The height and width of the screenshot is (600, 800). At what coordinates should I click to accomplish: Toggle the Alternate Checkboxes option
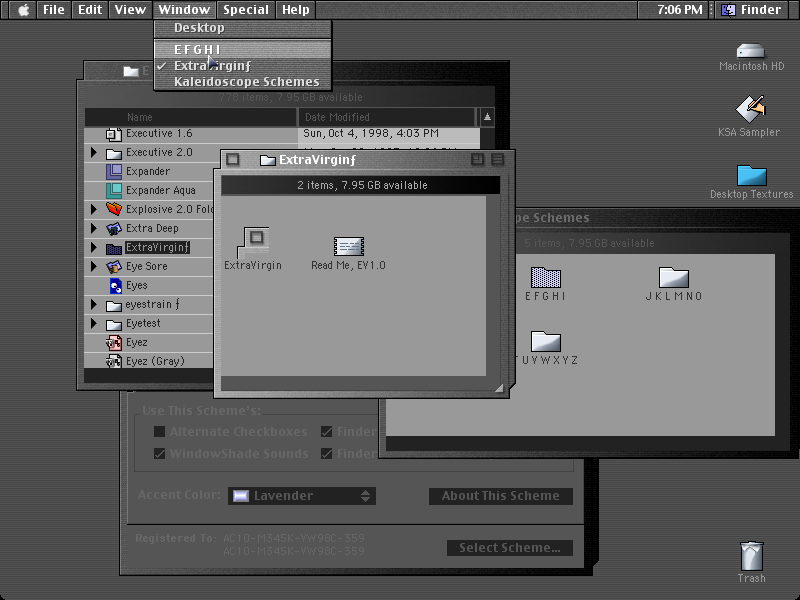coord(159,432)
